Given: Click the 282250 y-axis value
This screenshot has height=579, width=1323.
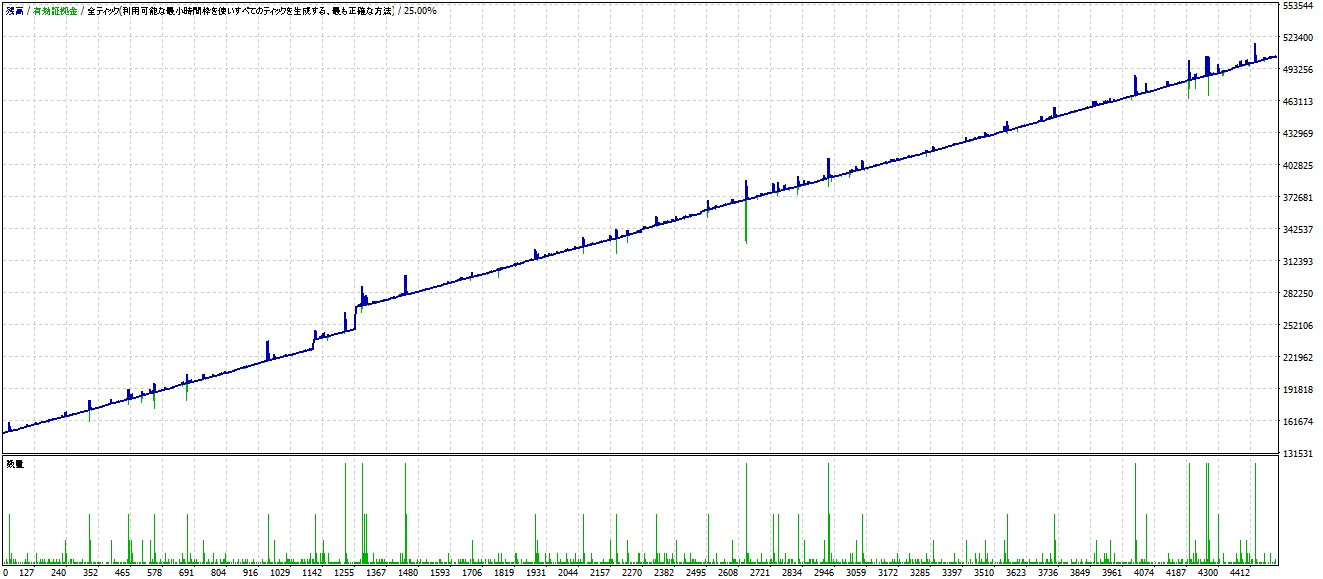Looking at the screenshot, I should click(x=1297, y=294).
